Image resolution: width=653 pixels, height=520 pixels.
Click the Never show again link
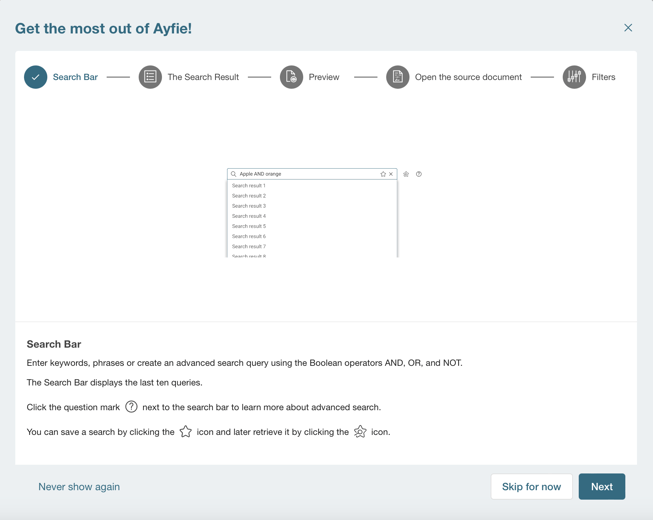click(79, 487)
